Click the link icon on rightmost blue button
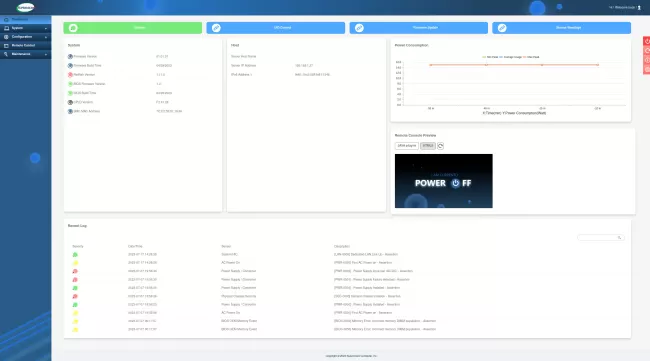650x361 pixels. (502, 28)
